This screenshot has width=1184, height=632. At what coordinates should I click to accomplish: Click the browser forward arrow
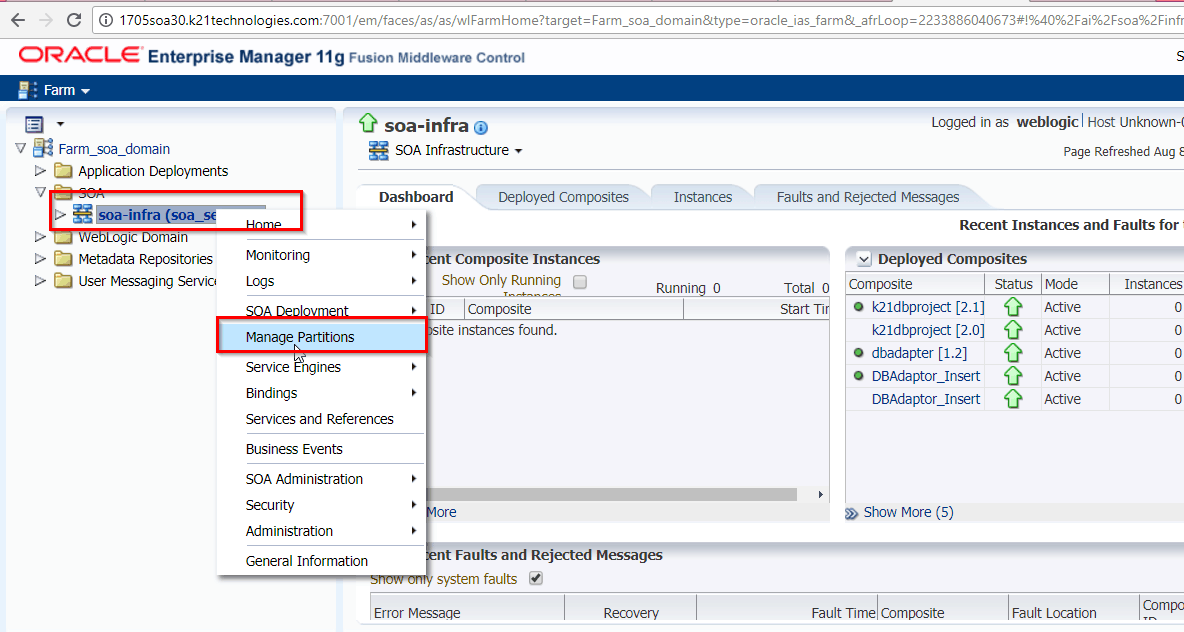[x=46, y=20]
